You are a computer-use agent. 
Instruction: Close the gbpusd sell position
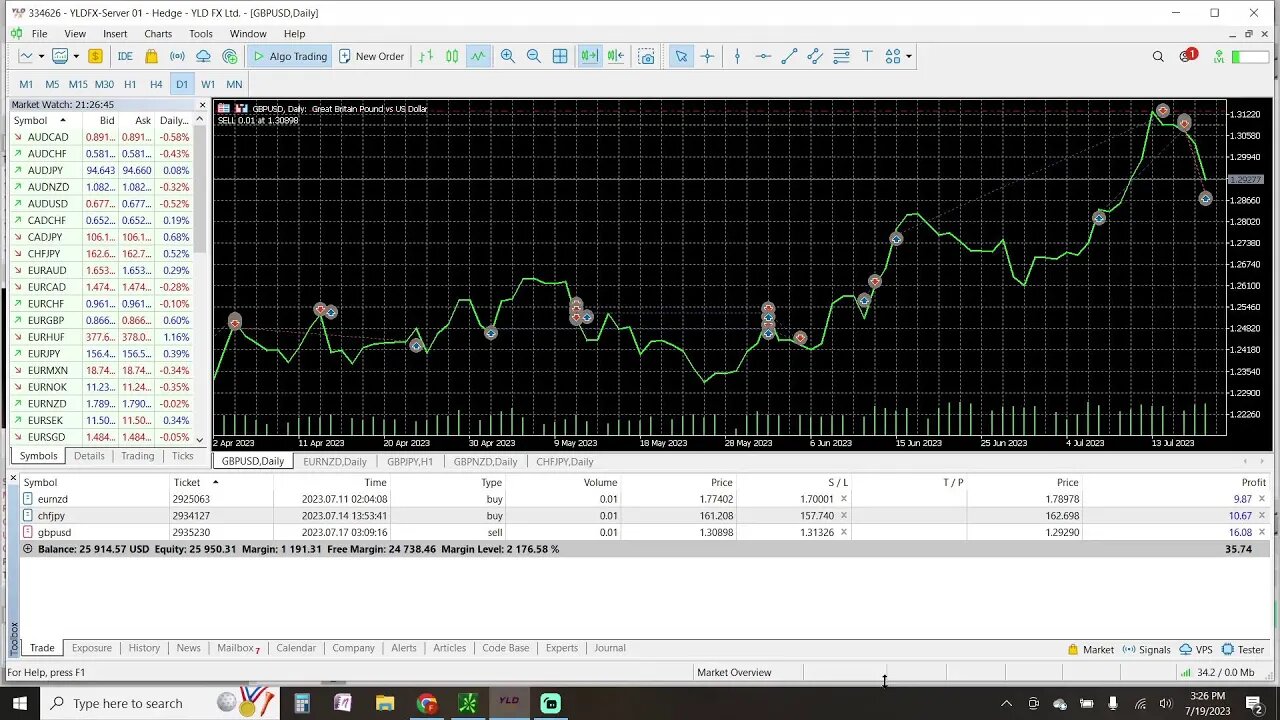pos(1262,532)
